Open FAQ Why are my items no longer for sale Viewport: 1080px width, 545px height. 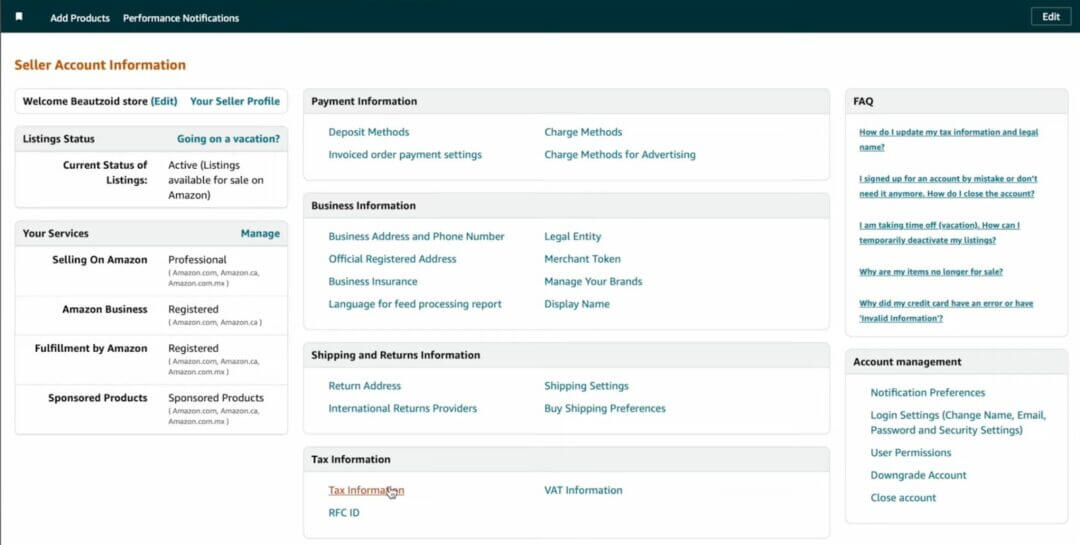931,272
